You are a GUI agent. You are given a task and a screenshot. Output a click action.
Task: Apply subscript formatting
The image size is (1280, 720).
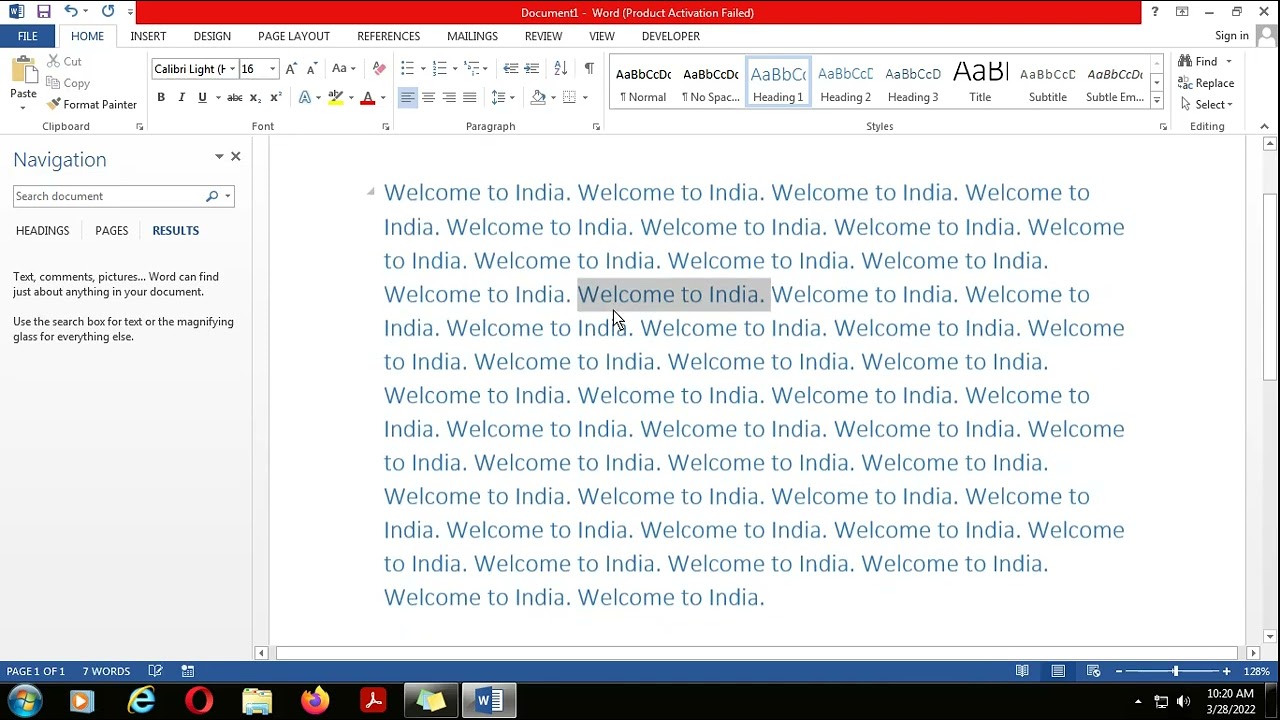(x=255, y=97)
